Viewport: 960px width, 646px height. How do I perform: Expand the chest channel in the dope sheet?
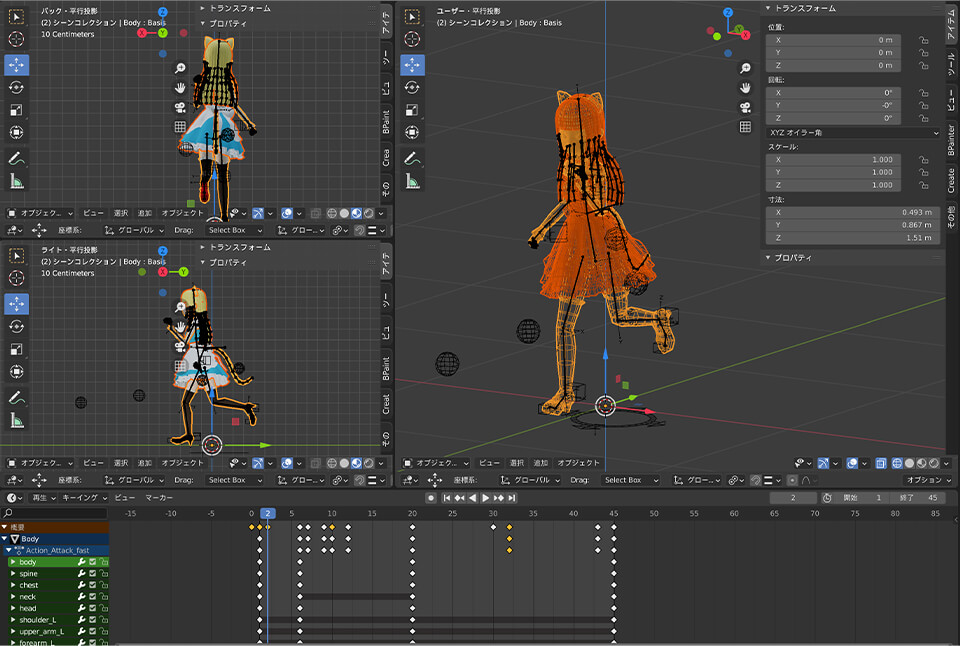click(13, 585)
